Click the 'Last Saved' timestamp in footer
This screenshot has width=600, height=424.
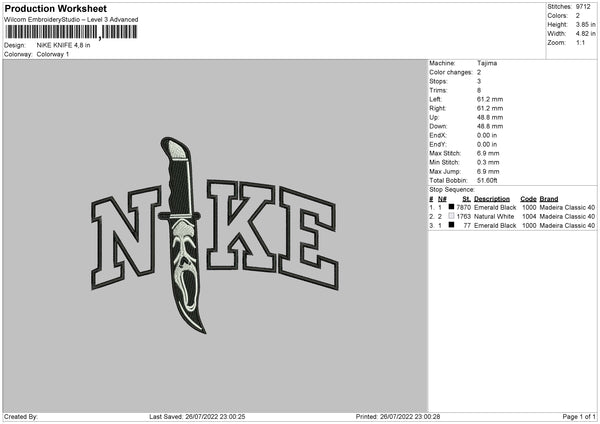[x=197, y=417]
